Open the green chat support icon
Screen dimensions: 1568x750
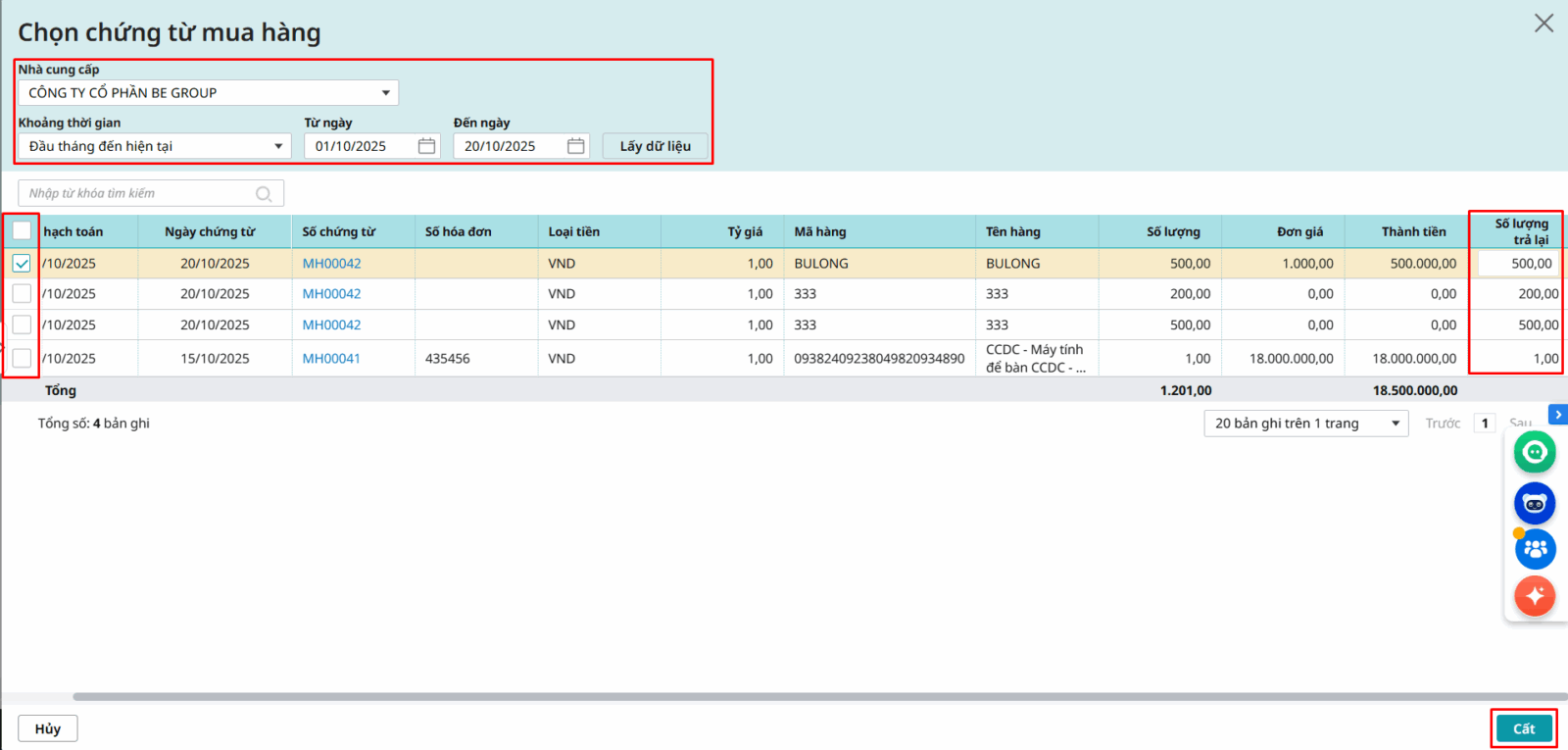[1535, 452]
